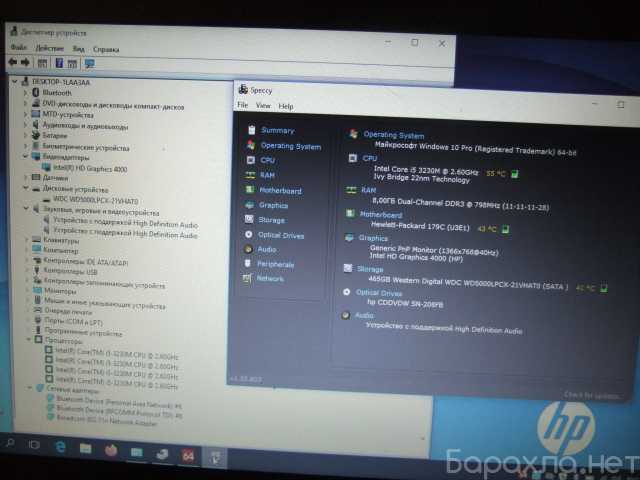Open the Motherboard section in Speccy sidebar
Screen dimensions: 640x480
click(280, 190)
